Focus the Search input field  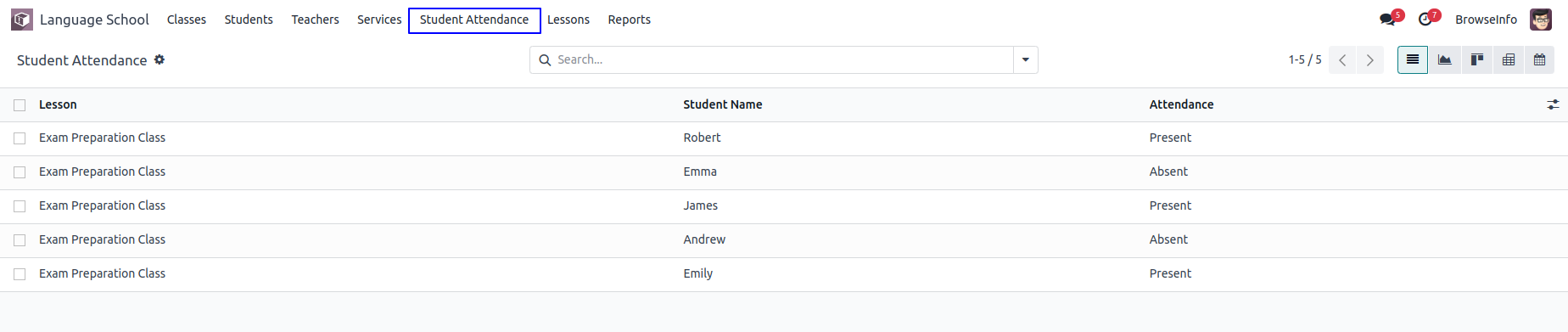pos(781,59)
